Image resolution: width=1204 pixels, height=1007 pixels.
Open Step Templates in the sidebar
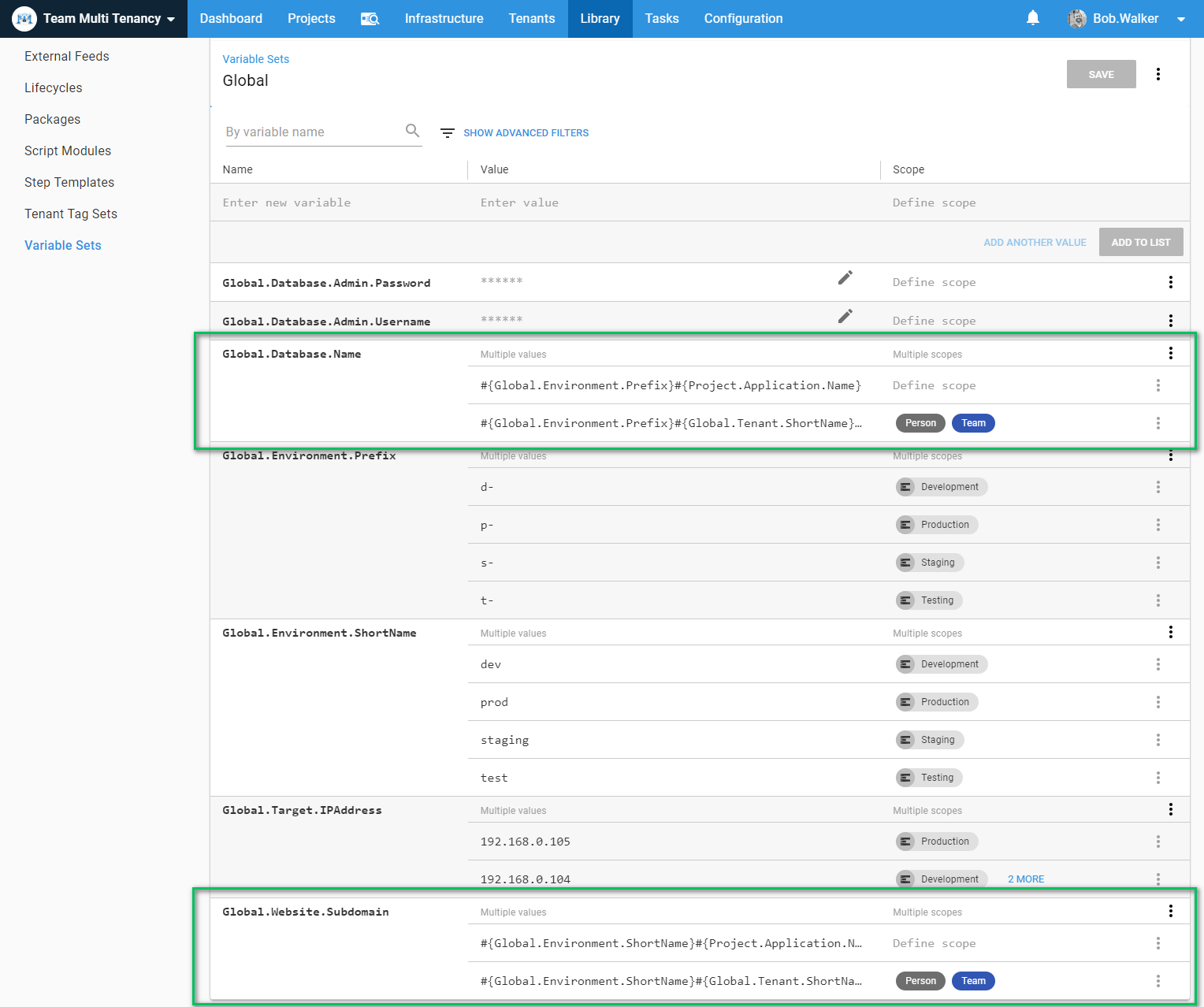(69, 182)
